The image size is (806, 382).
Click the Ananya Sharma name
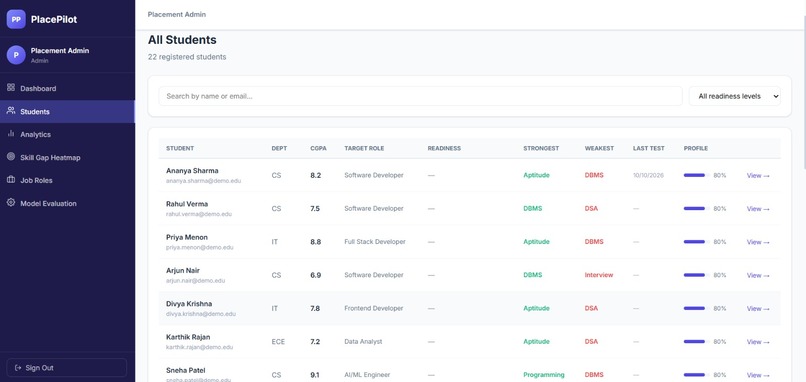click(x=192, y=171)
